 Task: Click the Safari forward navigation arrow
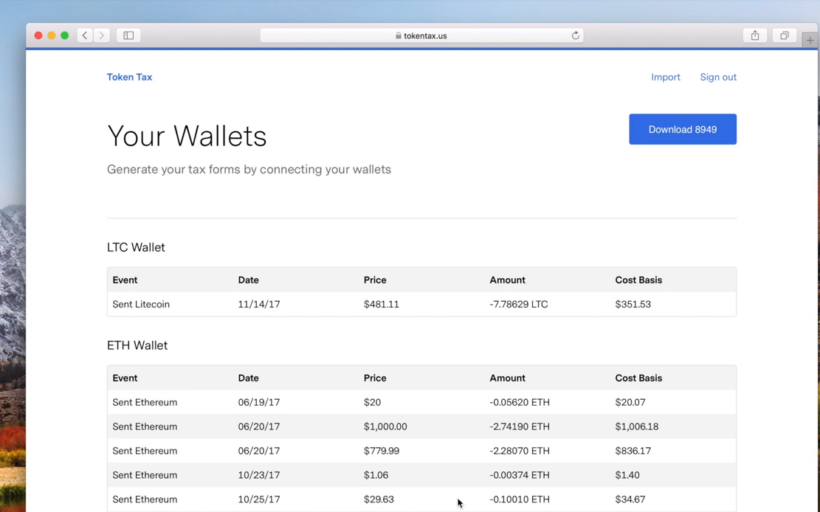101,36
